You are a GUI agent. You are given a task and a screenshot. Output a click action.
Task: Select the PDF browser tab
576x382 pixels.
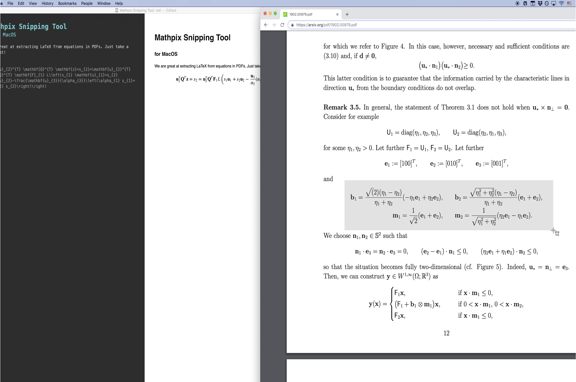(x=310, y=14)
